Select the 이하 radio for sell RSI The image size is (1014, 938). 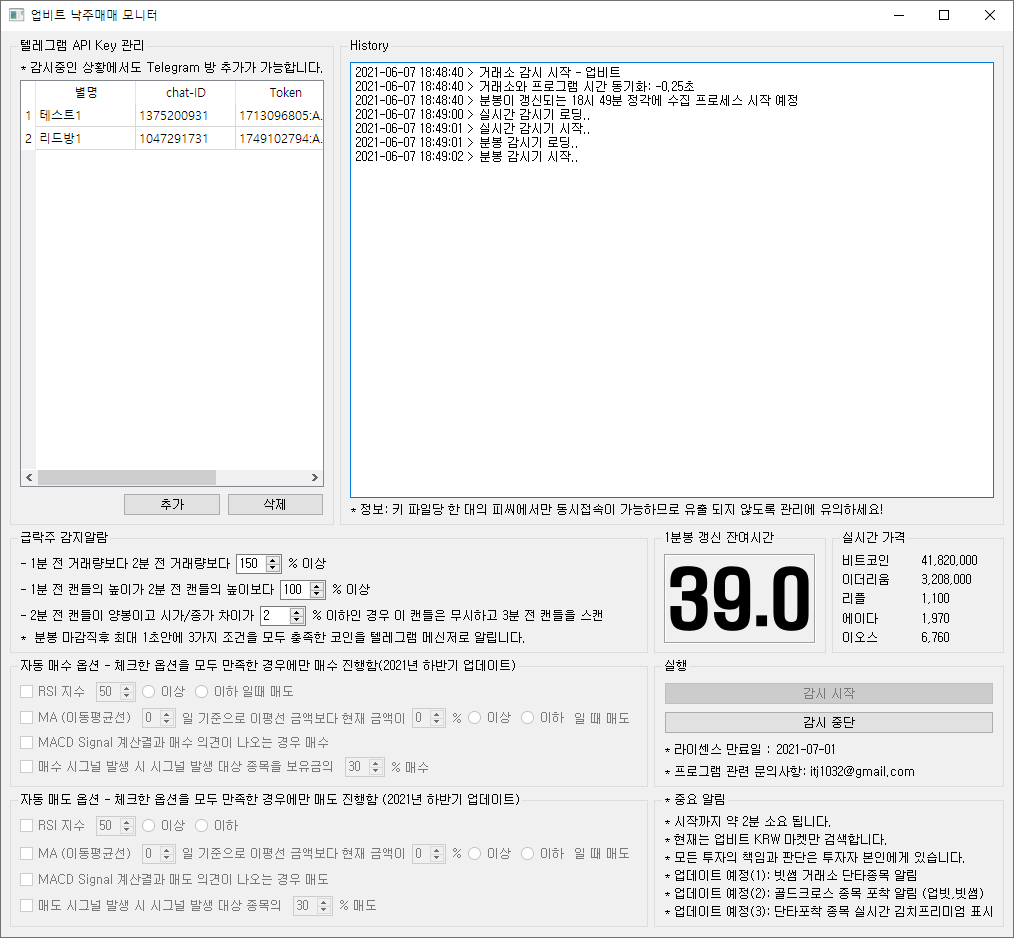coord(203,826)
